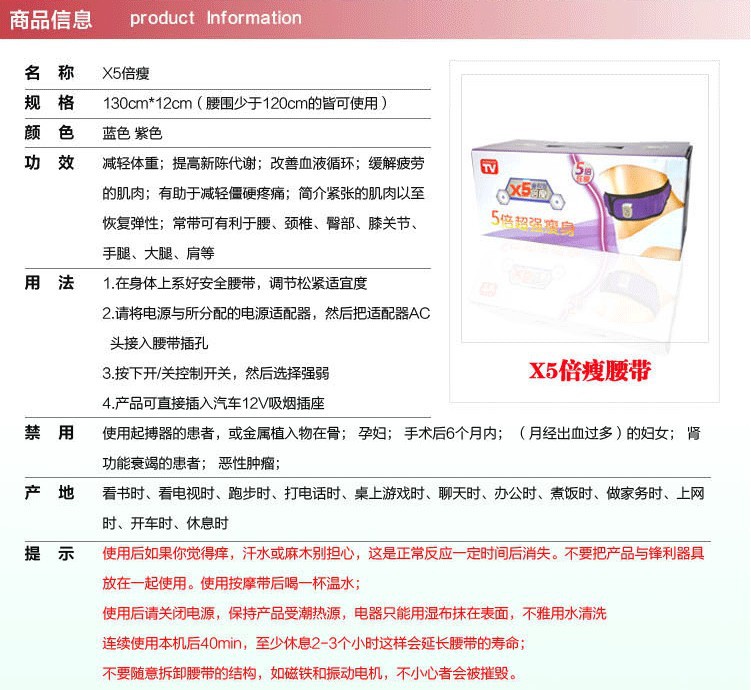The height and width of the screenshot is (690, 751).
Task: Click the yellow 5倍超强瘦身 text on box
Action: (x=532, y=222)
